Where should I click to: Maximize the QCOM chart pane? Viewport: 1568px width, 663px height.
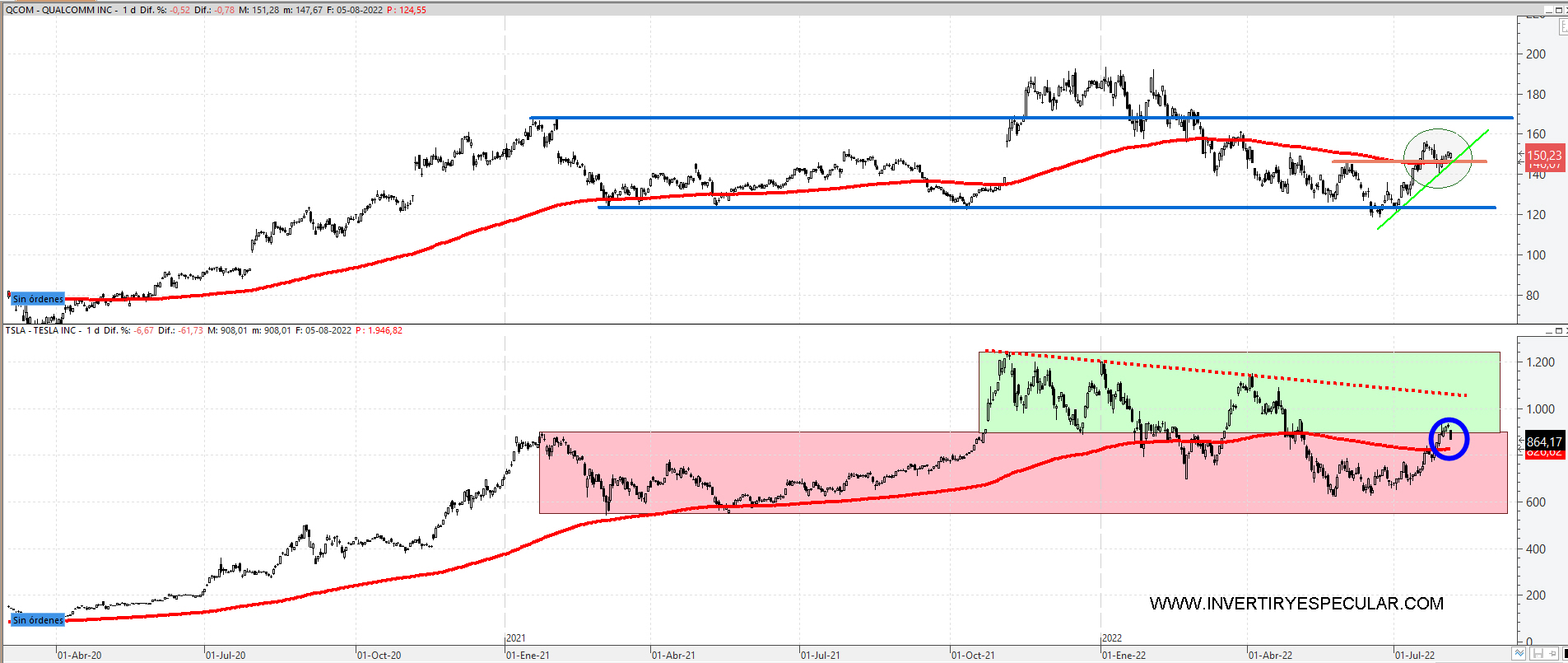click(1558, 10)
